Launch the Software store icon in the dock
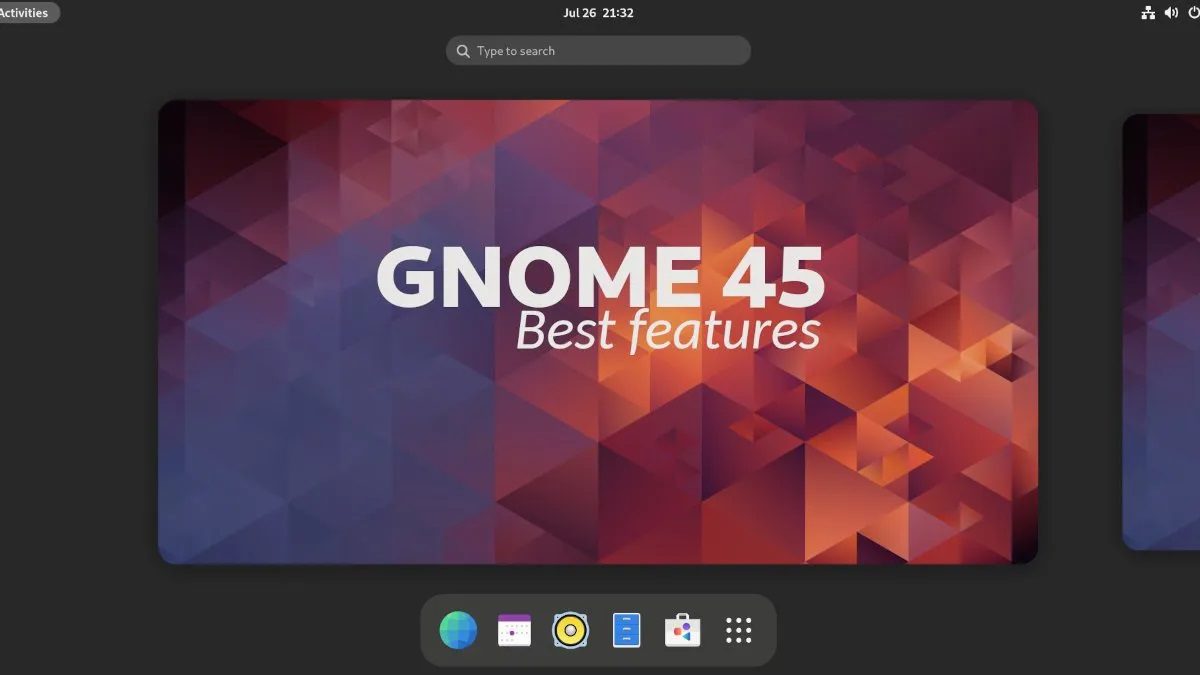This screenshot has width=1200, height=675. [x=682, y=630]
